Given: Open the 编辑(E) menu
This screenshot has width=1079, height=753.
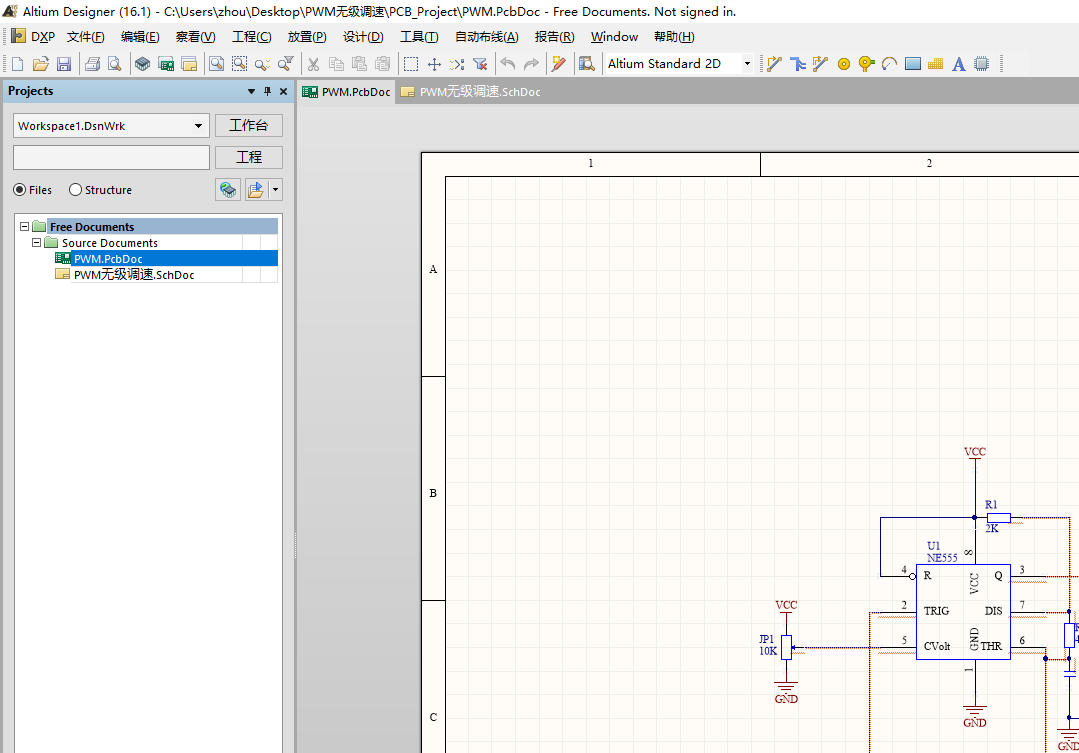Looking at the screenshot, I should point(140,36).
